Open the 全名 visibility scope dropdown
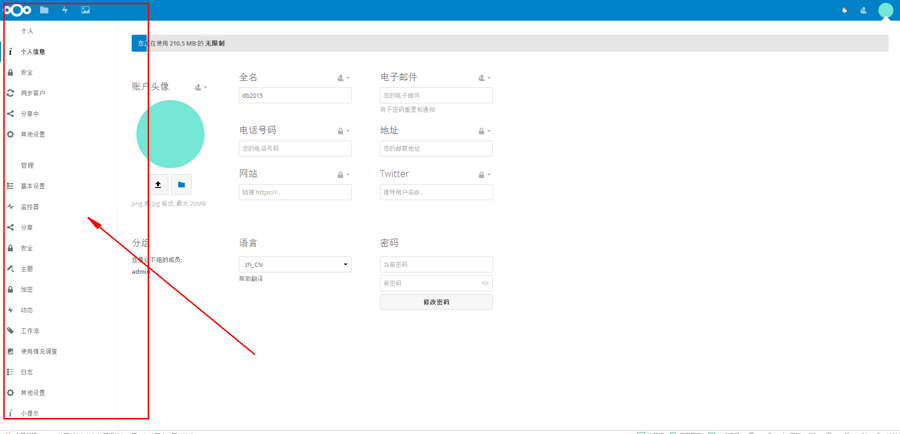The image size is (900, 434). 343,78
